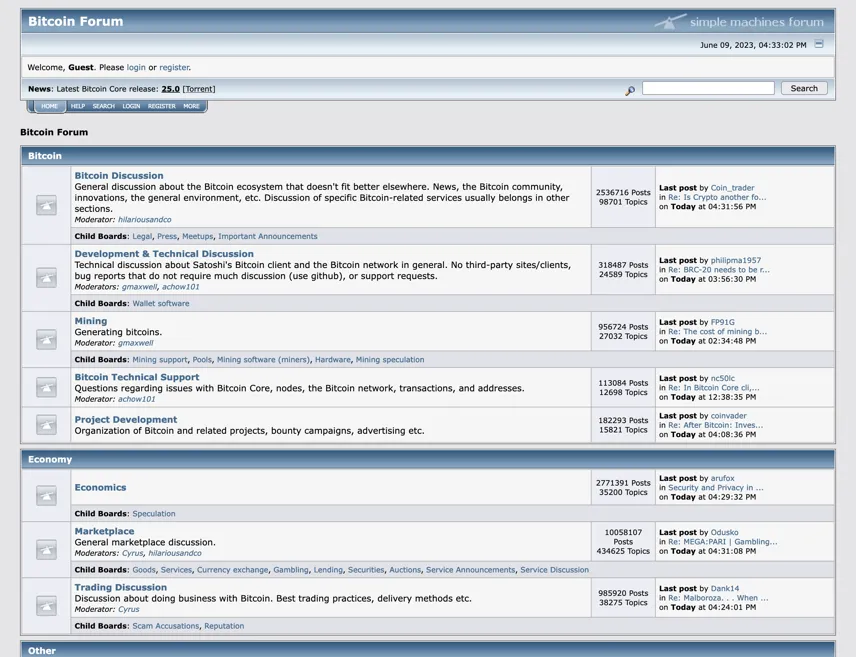Viewport: 856px width, 657px height.
Task: Open the Lending child board
Action: [328, 570]
